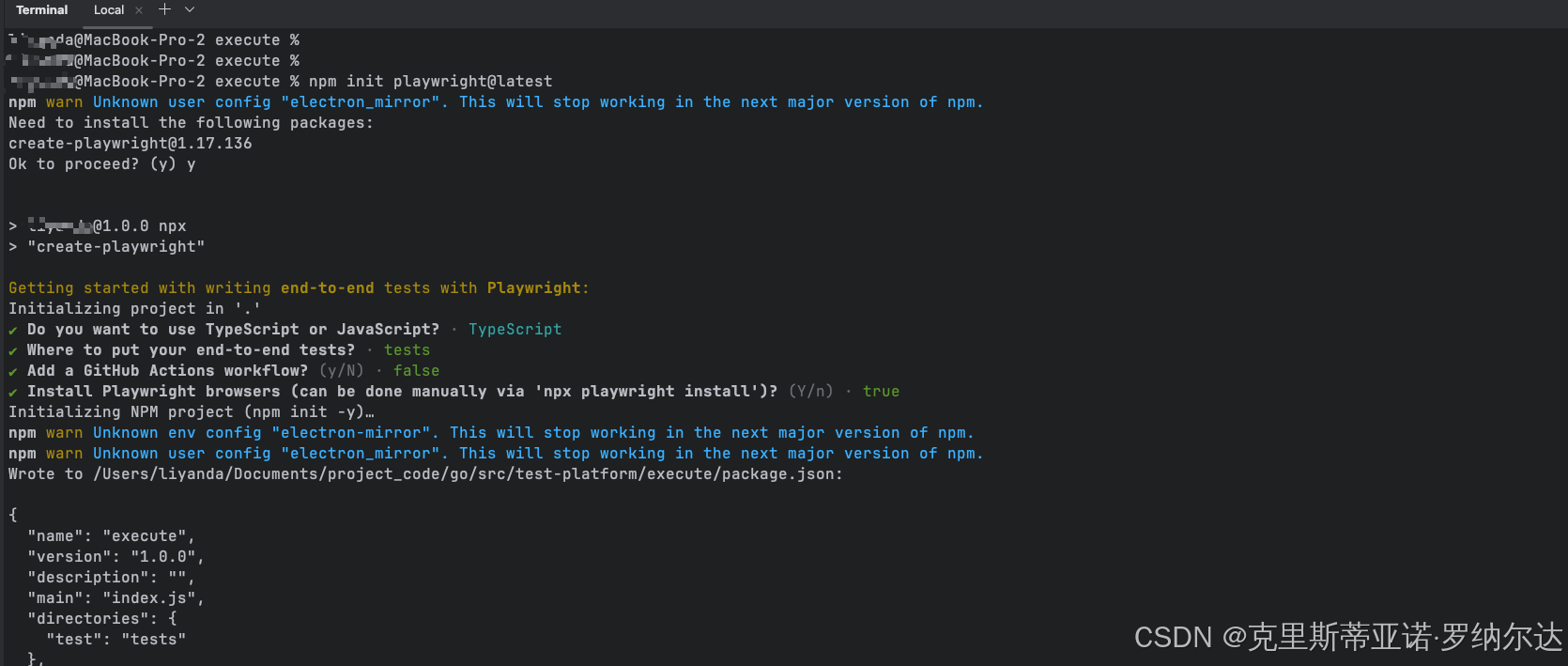Open the terminal sessions dropdown arrow

(x=190, y=9)
